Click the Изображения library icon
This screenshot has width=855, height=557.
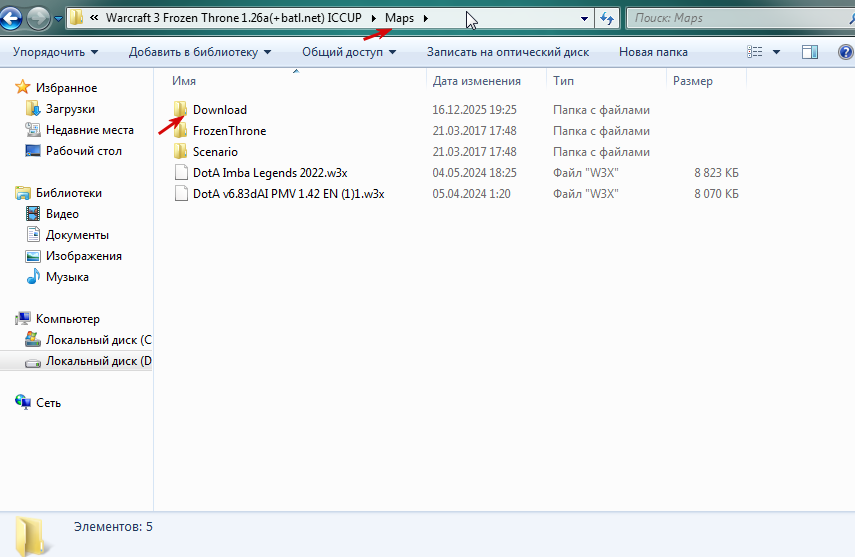pyautogui.click(x=33, y=256)
